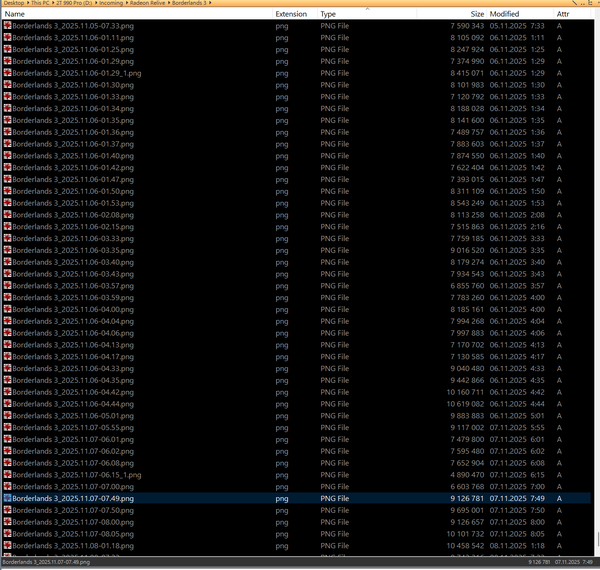Expand the arrow after Radeon Relive in breadcrumb

click(169, 3)
